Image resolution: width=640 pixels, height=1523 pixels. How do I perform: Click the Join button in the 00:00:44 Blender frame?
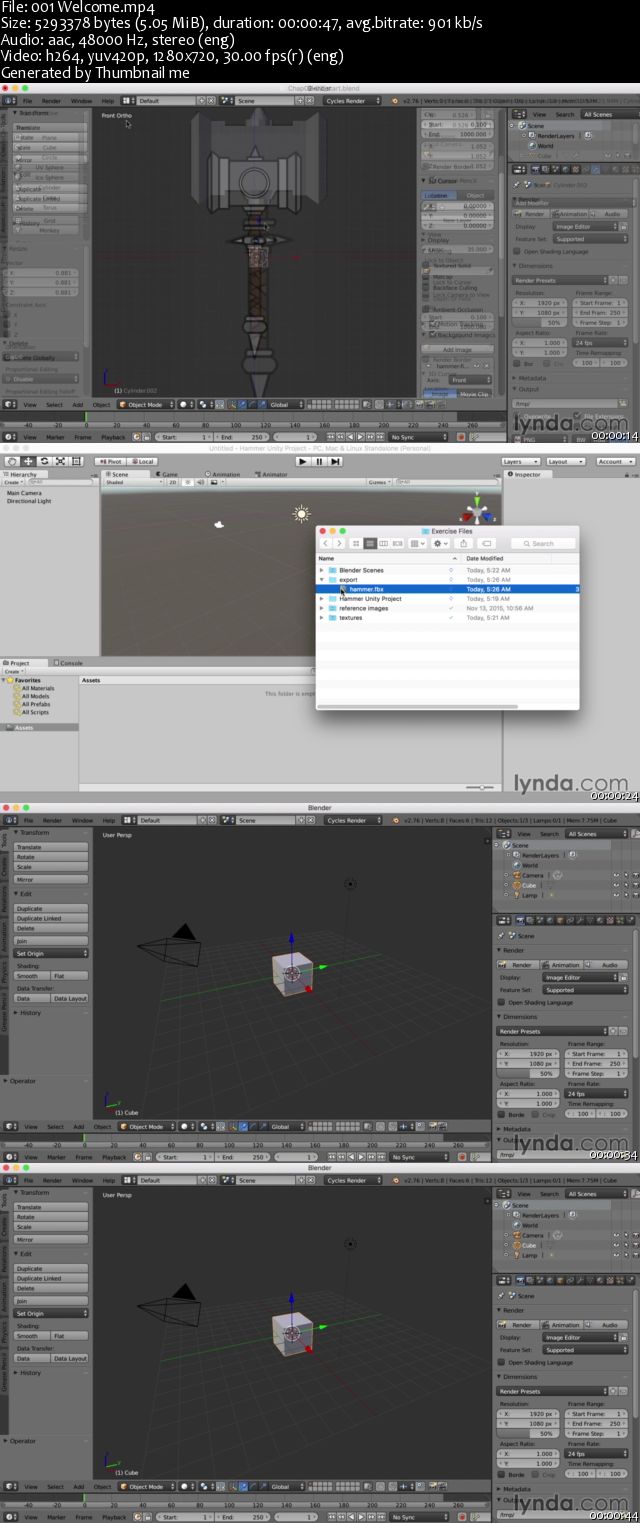pos(51,1301)
